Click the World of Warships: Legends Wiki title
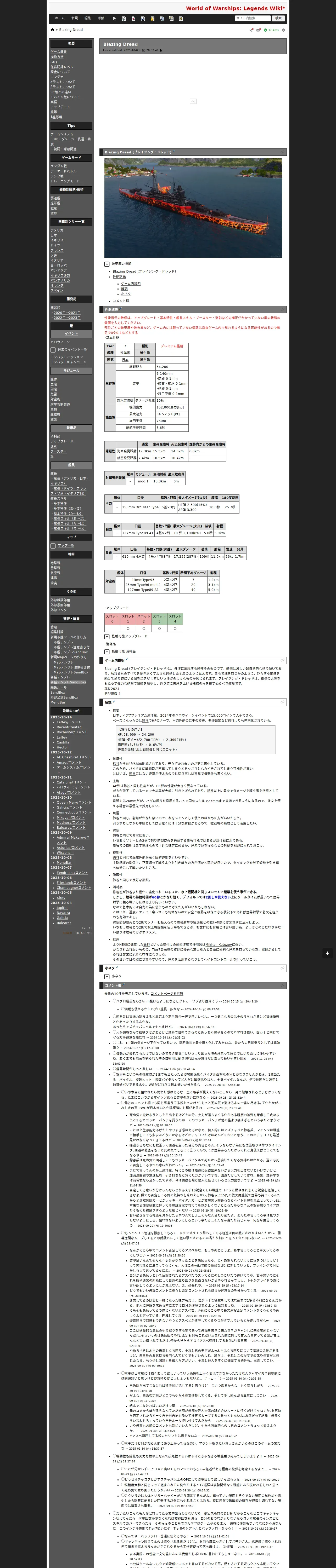The image size is (336, 1568). (x=235, y=9)
